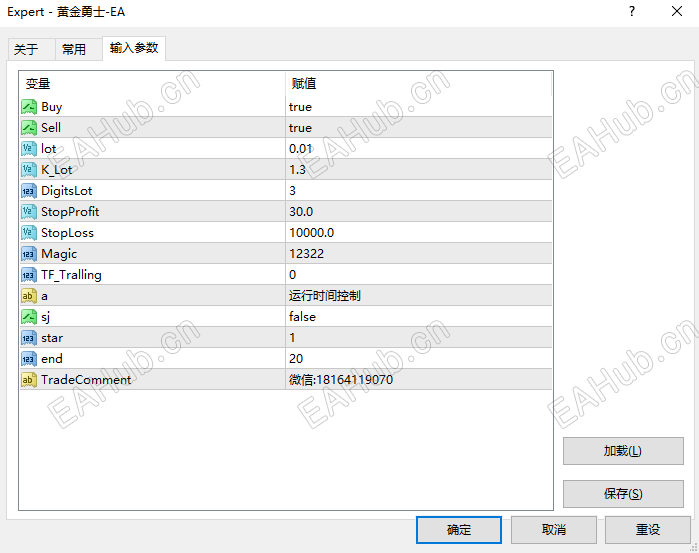Confirm with the 确定 button

[x=459, y=530]
